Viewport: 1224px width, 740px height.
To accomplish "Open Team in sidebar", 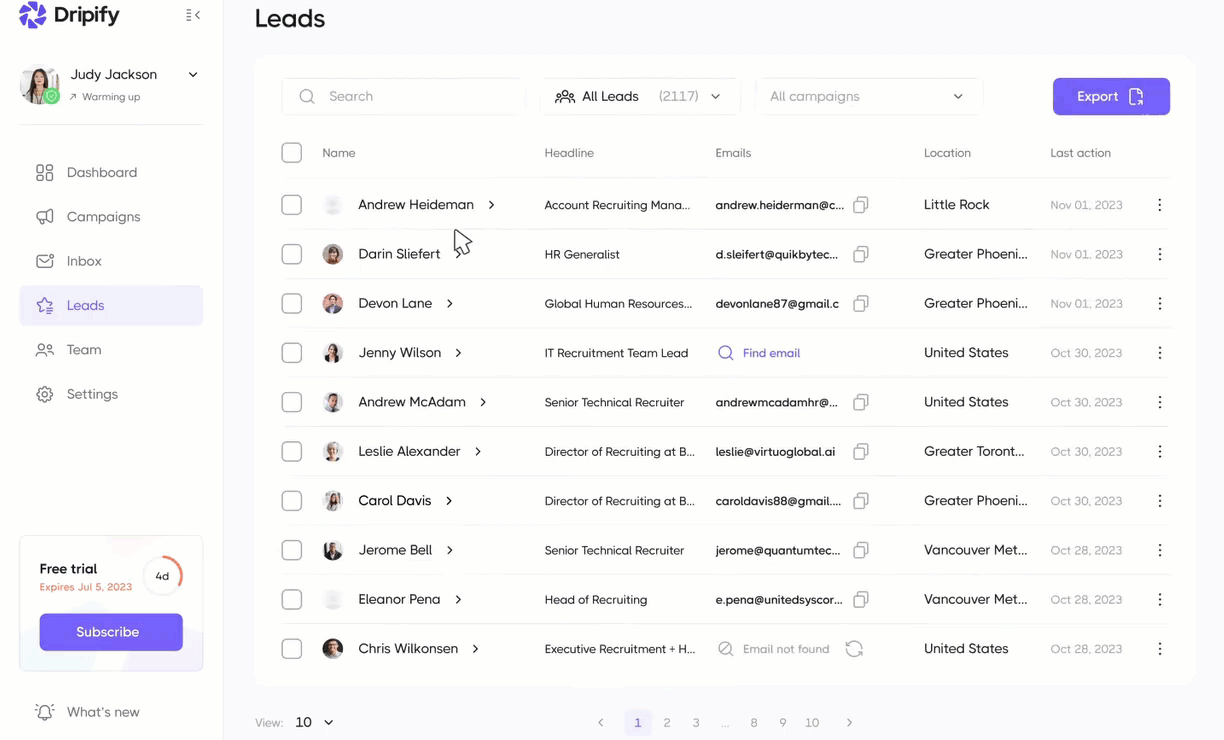I will tap(111, 350).
